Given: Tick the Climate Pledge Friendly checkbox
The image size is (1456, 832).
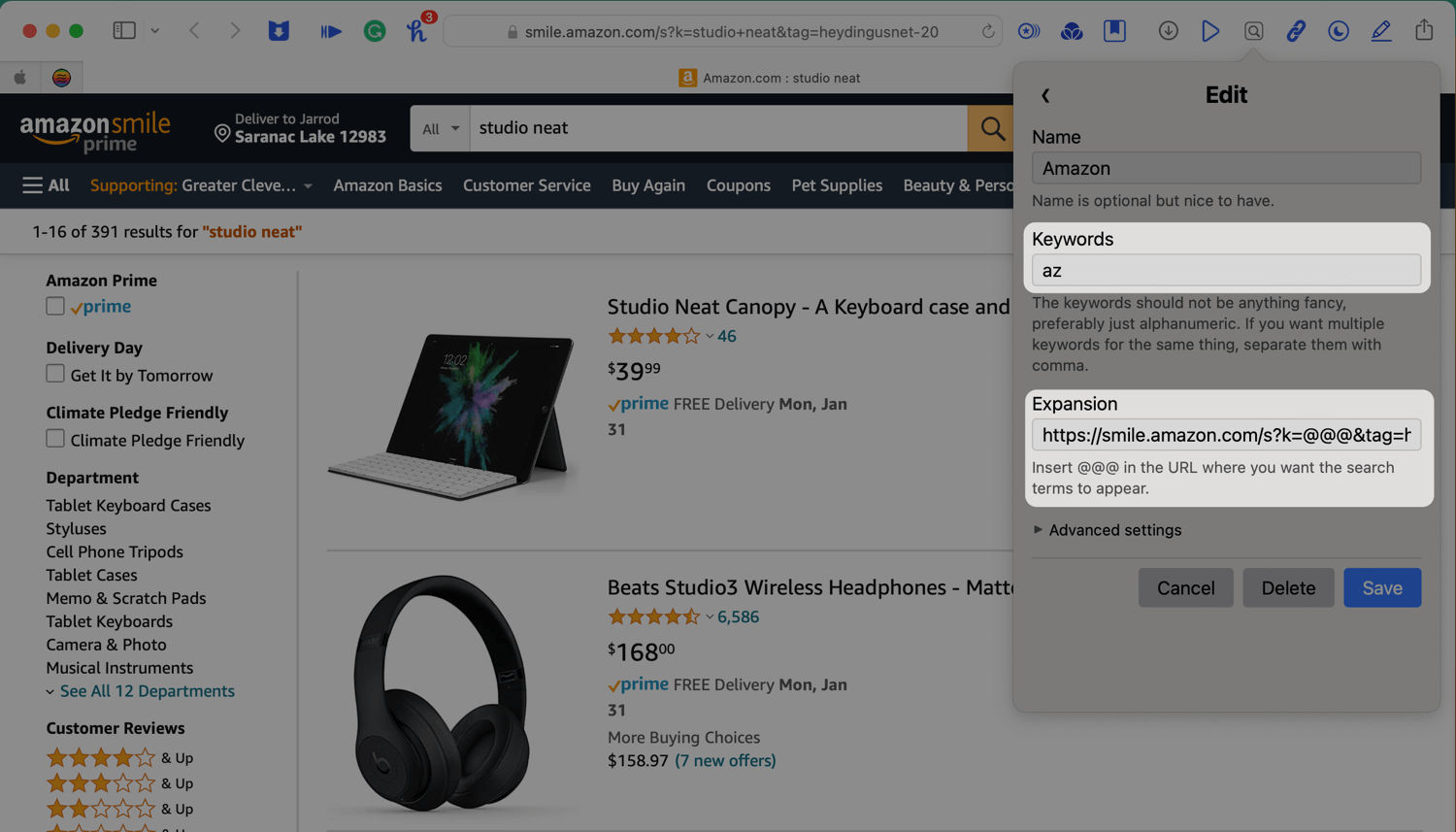Looking at the screenshot, I should click(55, 439).
